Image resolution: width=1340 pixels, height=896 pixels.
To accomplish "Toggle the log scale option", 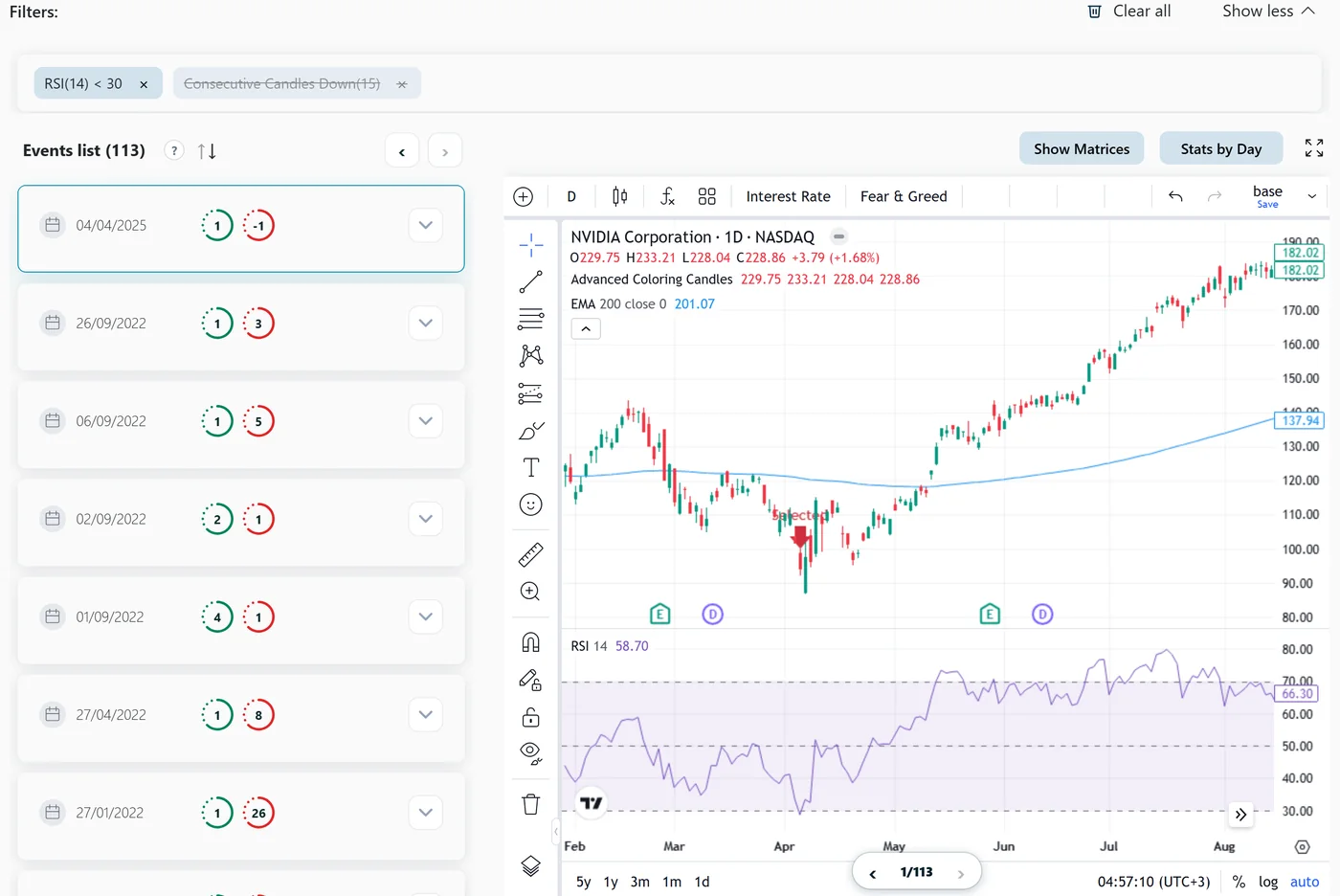I will [1268, 882].
